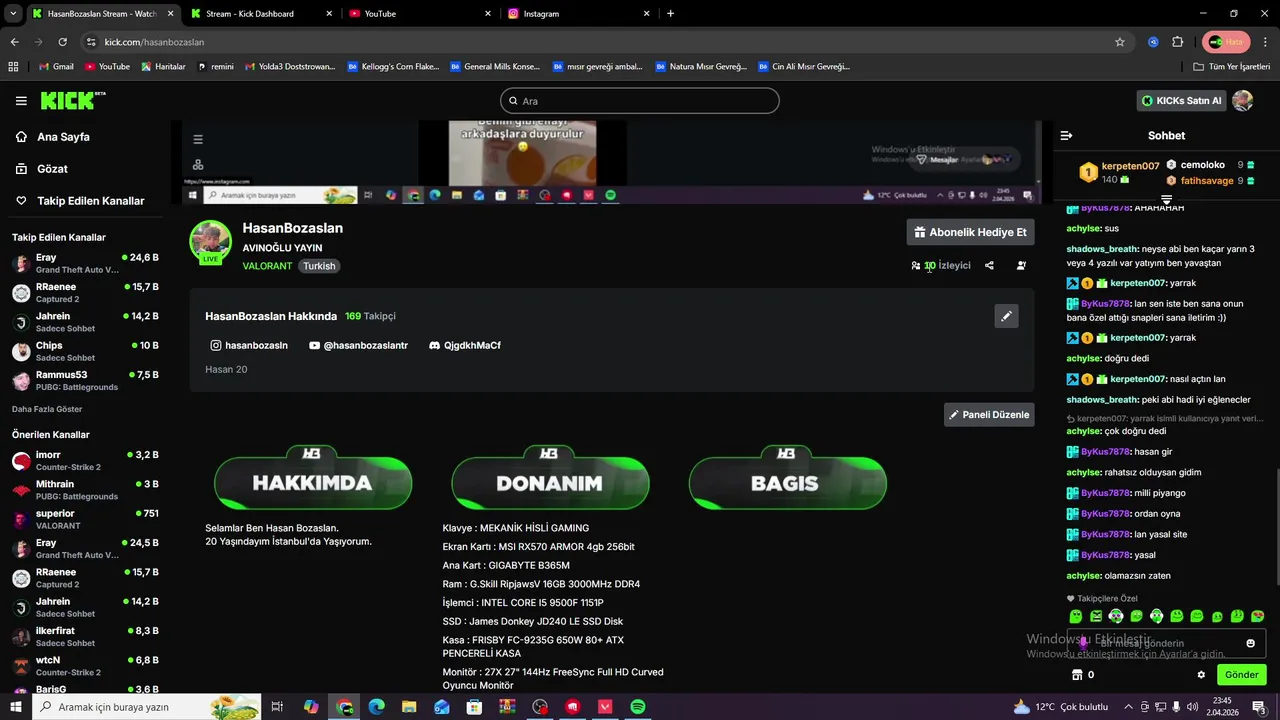The image size is (1280, 720).
Task: Show hidden system tray icons
Action: click(x=1128, y=707)
